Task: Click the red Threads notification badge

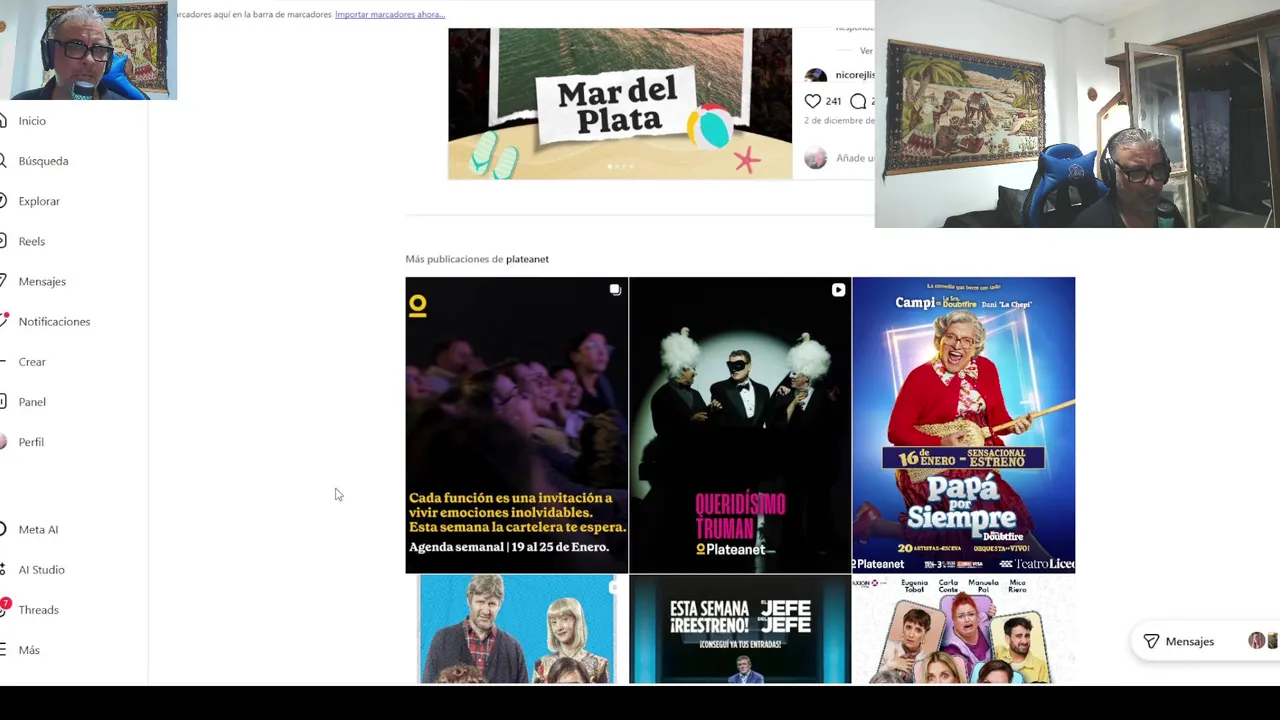Action: pos(5,604)
